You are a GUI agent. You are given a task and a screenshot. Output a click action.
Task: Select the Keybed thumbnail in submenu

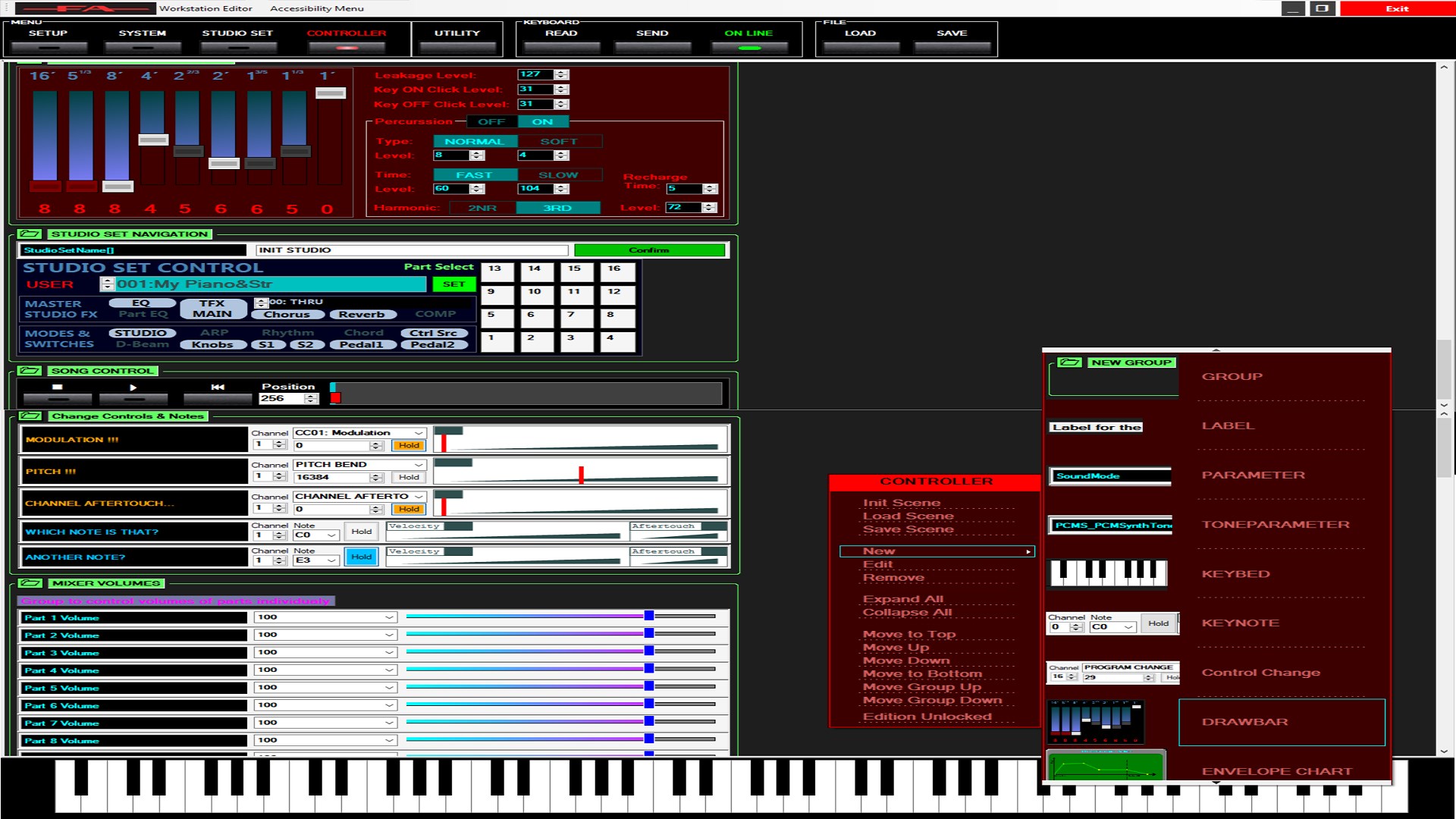[x=1108, y=573]
